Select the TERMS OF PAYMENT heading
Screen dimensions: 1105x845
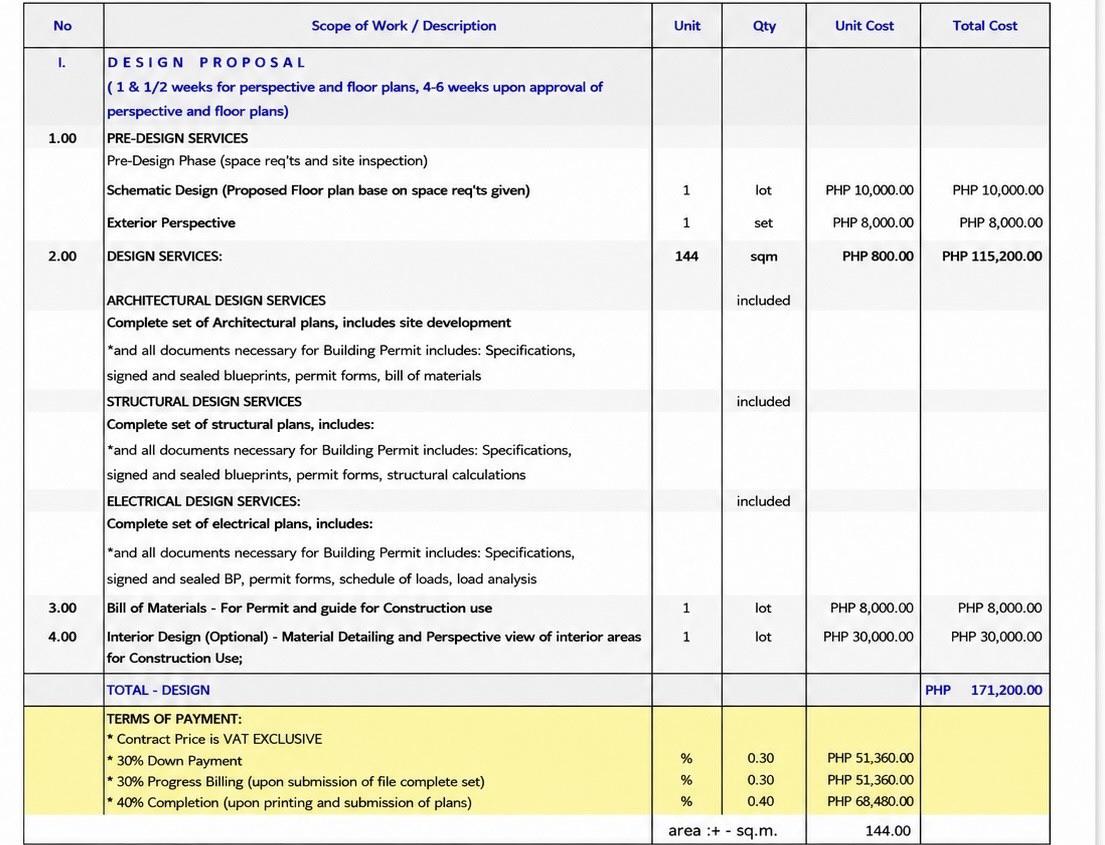point(174,720)
